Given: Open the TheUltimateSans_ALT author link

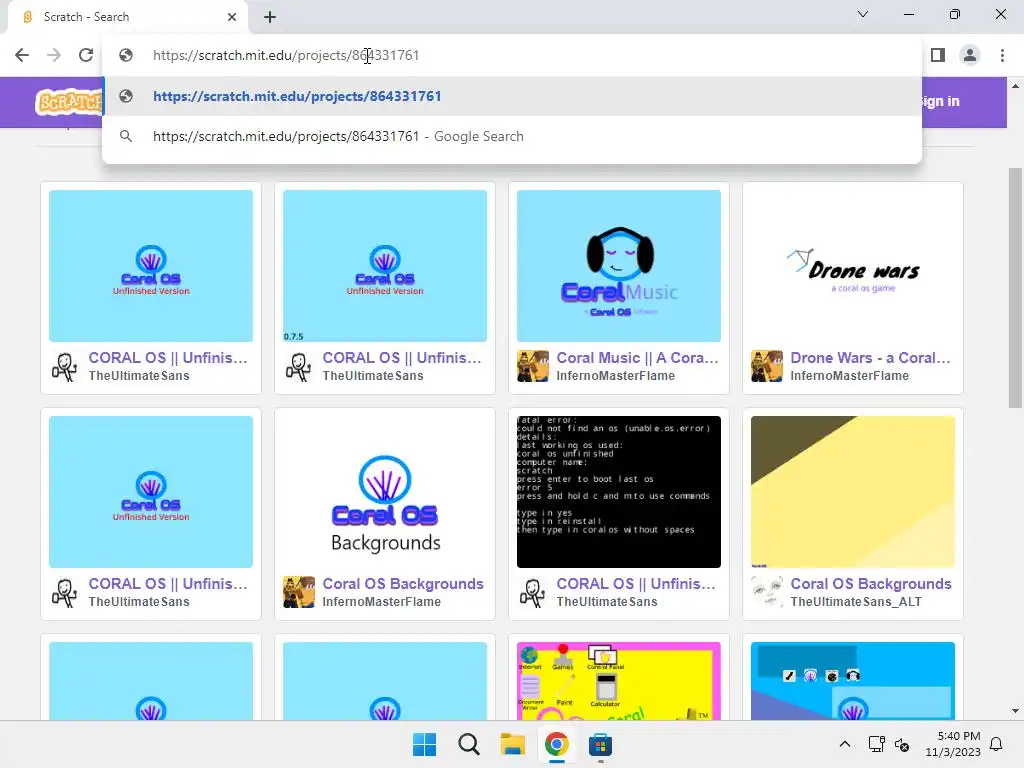Looking at the screenshot, I should [856, 601].
